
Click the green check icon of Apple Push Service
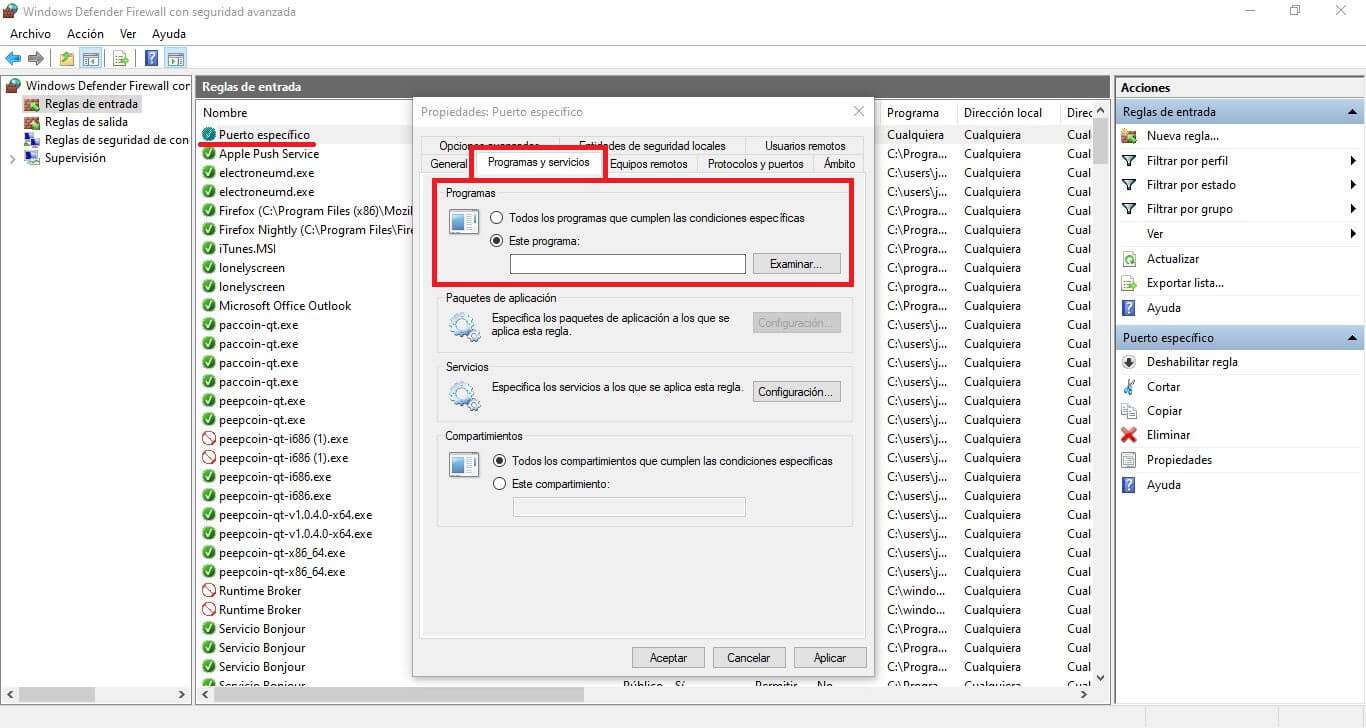point(209,154)
